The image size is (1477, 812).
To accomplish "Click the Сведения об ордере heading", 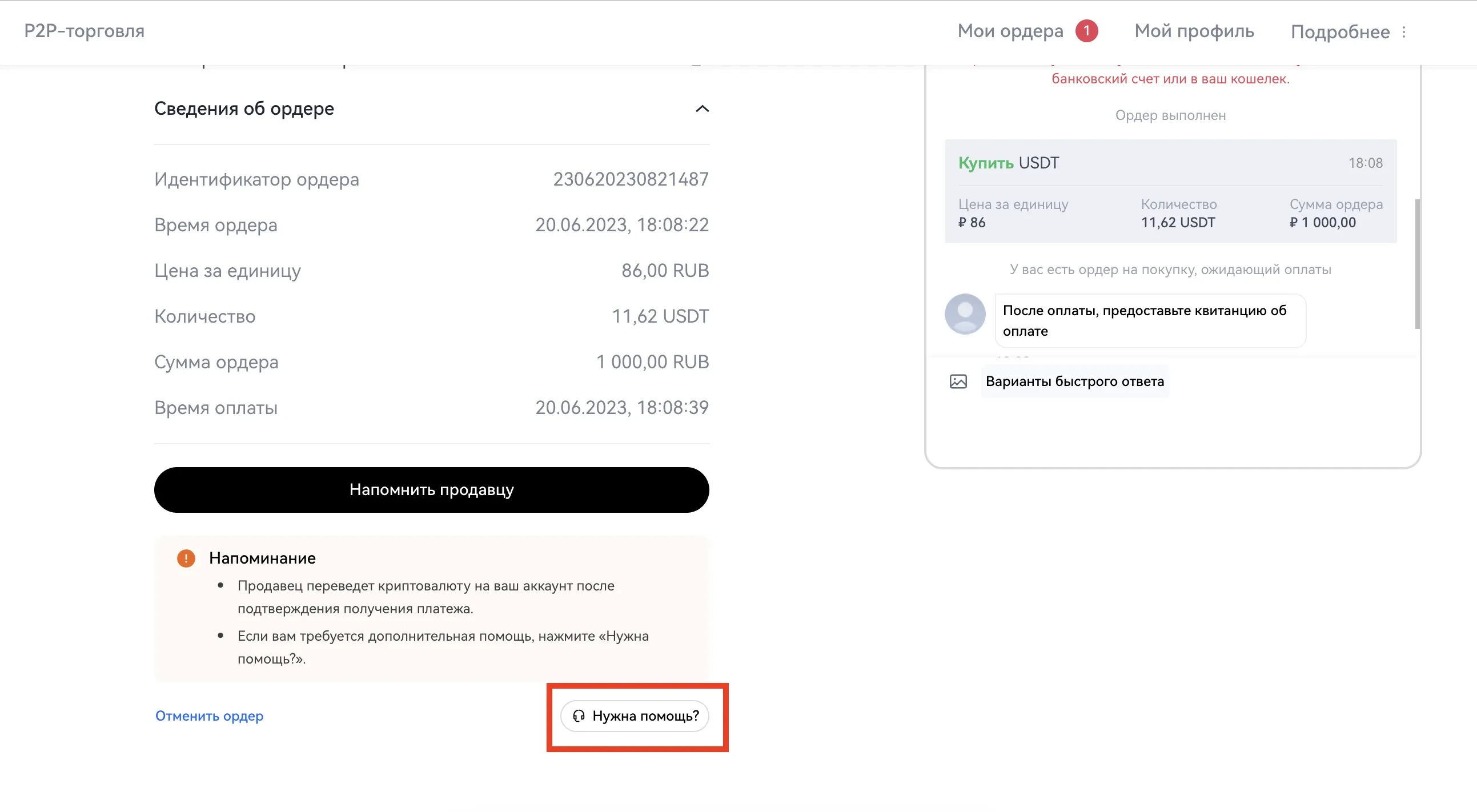I will 244,109.
